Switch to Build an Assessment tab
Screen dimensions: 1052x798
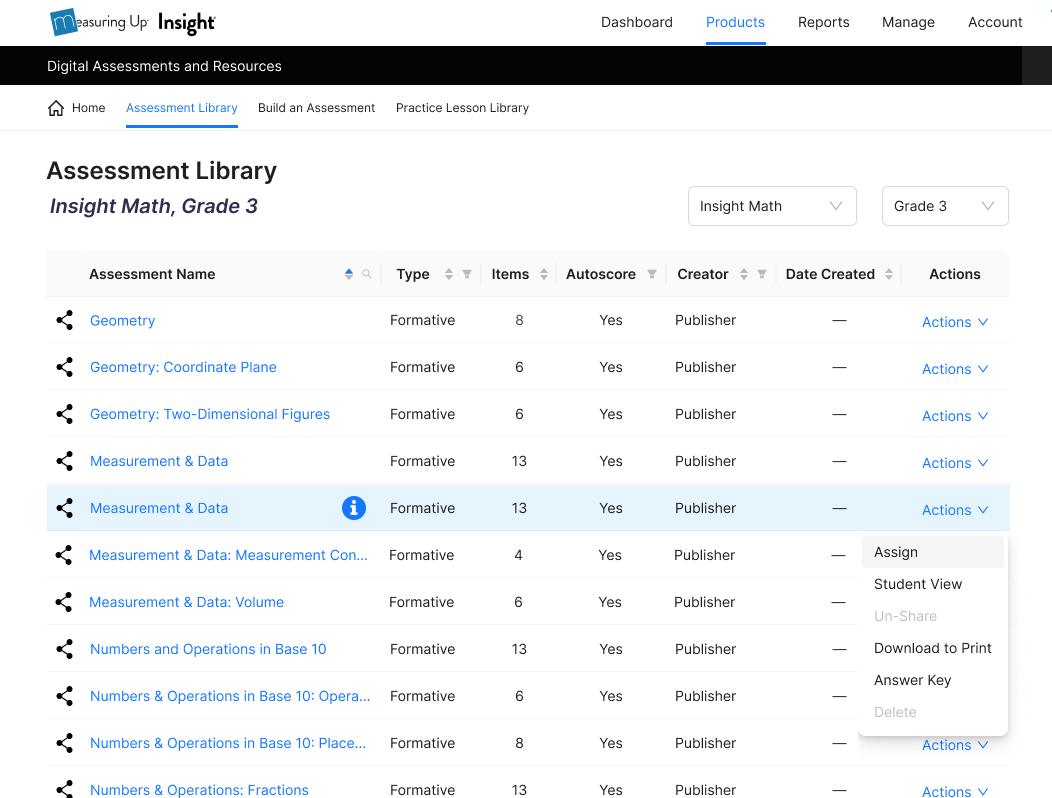tap(317, 108)
